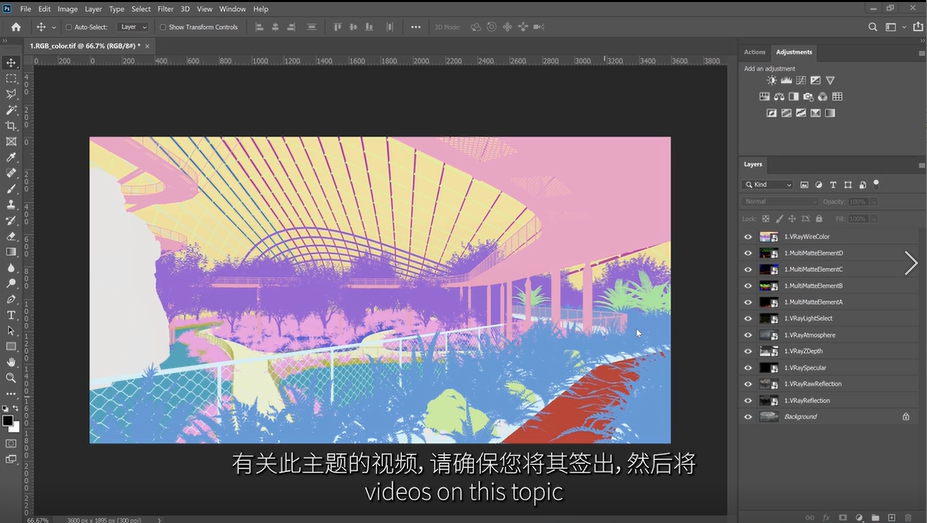Select the Blur tool
Viewport: 927px width, 523px height.
[x=11, y=268]
